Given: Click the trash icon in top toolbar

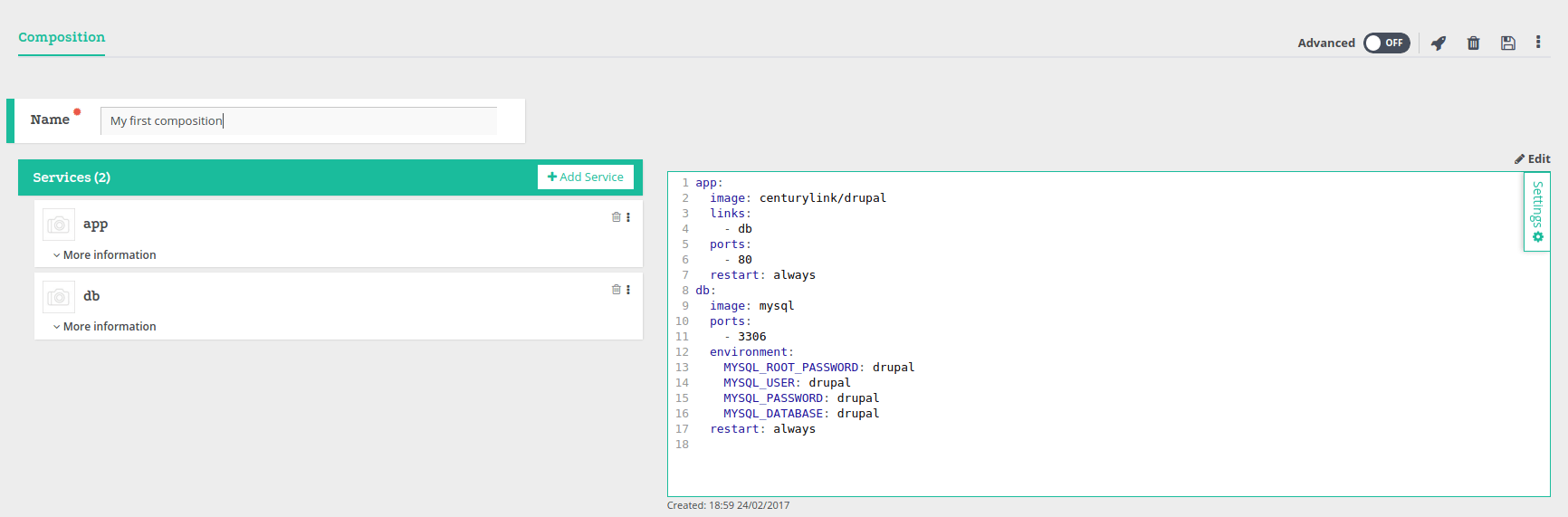Looking at the screenshot, I should click(1473, 43).
